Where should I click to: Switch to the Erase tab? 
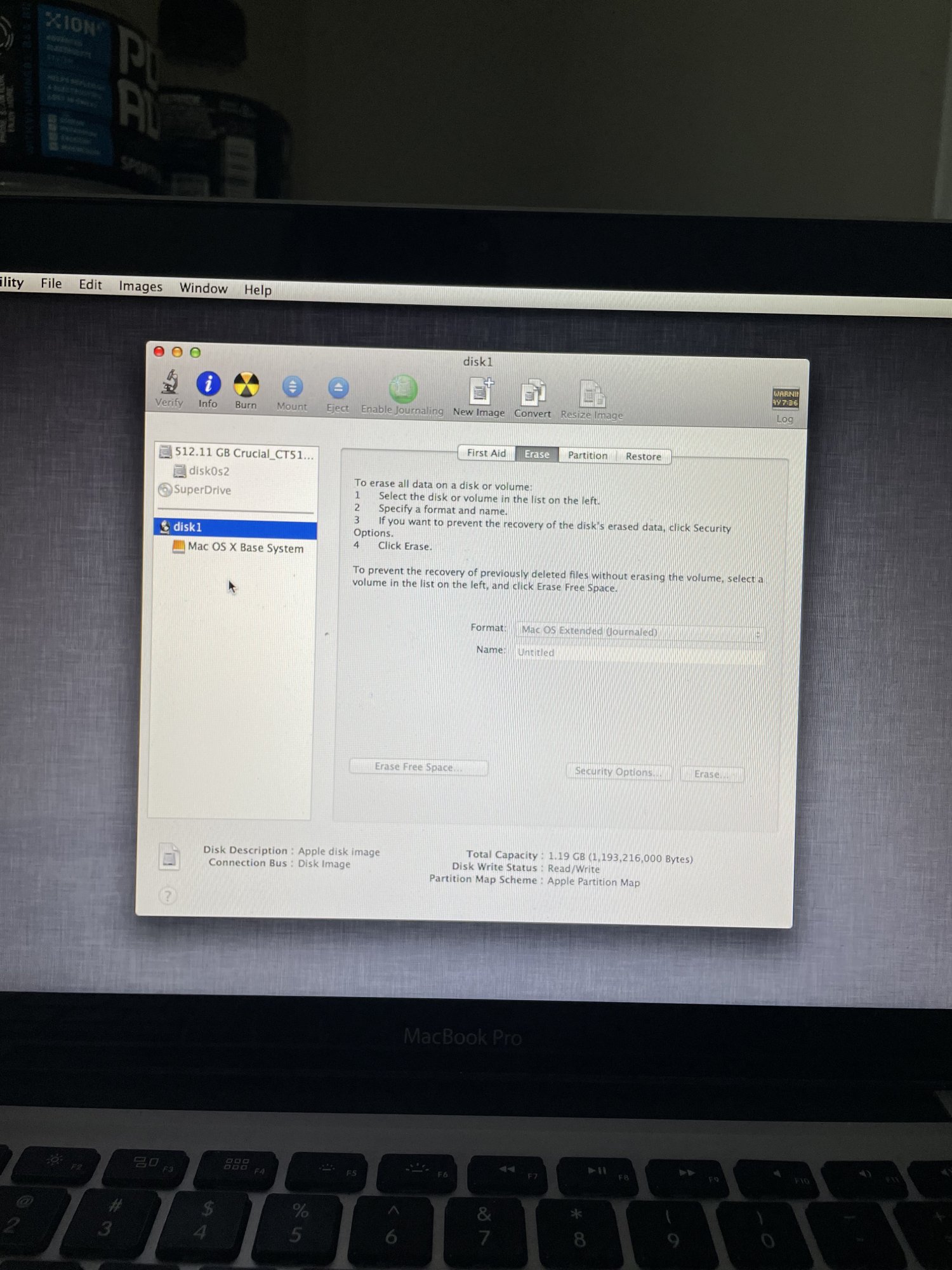tap(537, 454)
